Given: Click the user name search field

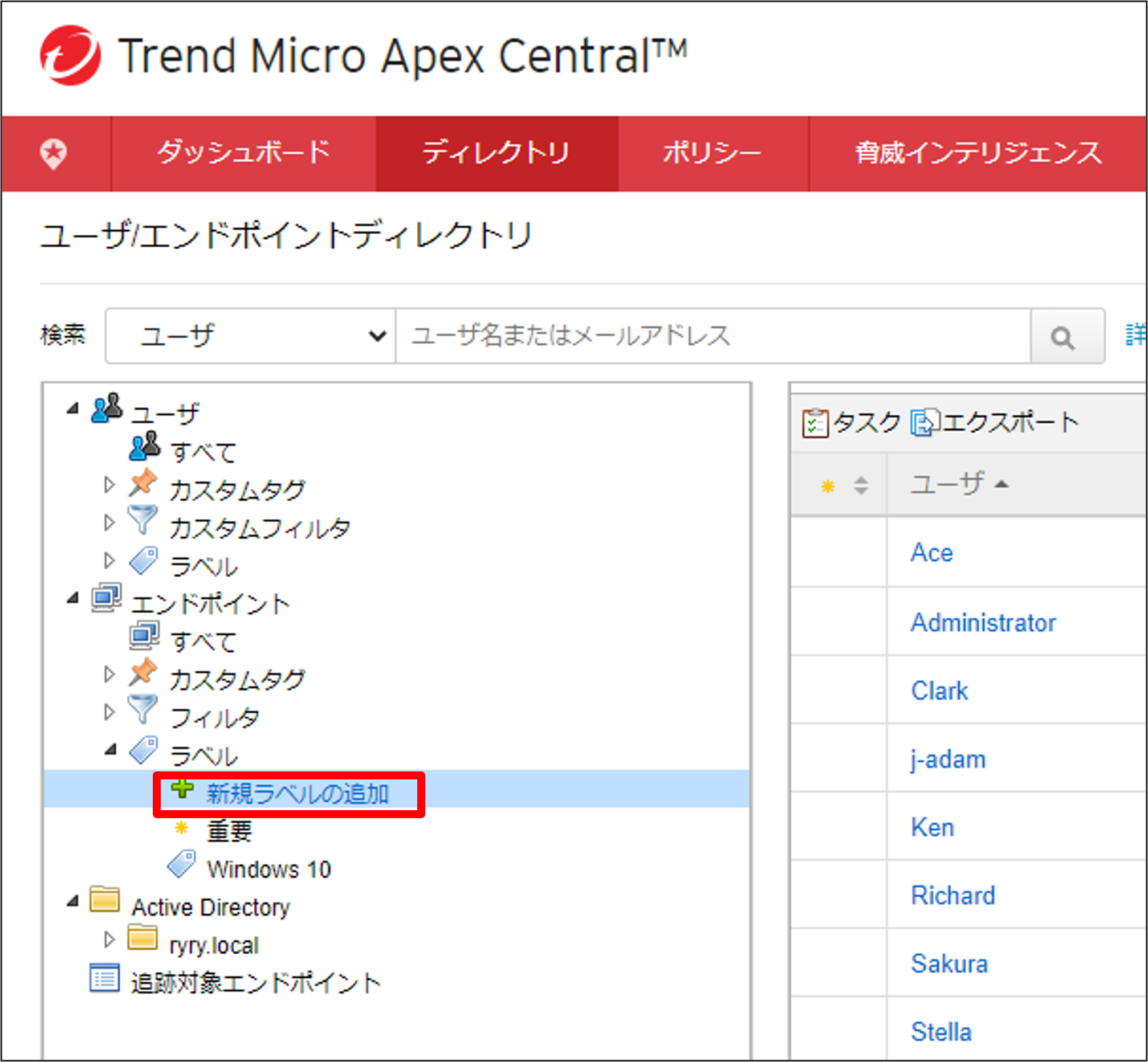Looking at the screenshot, I should (x=712, y=336).
